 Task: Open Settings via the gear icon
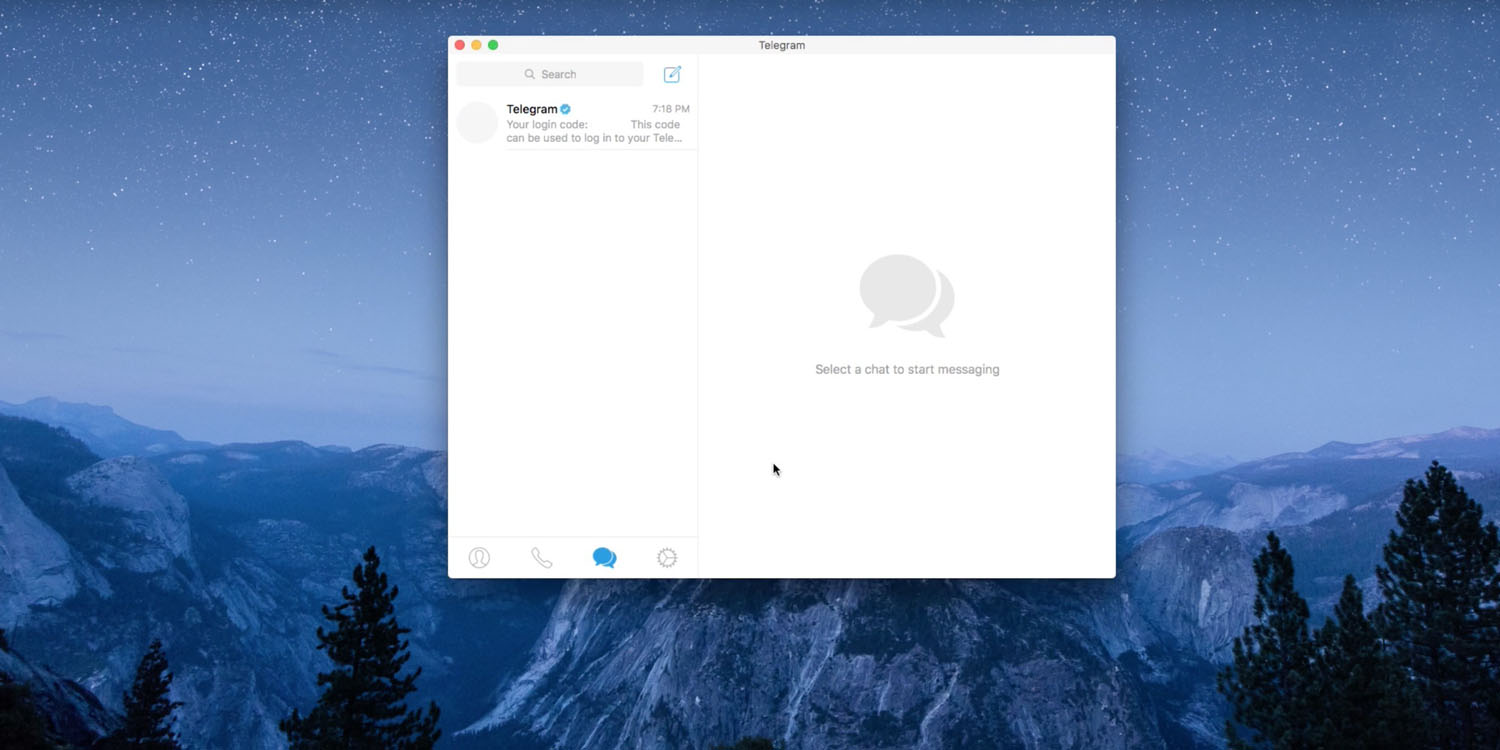pyautogui.click(x=667, y=558)
